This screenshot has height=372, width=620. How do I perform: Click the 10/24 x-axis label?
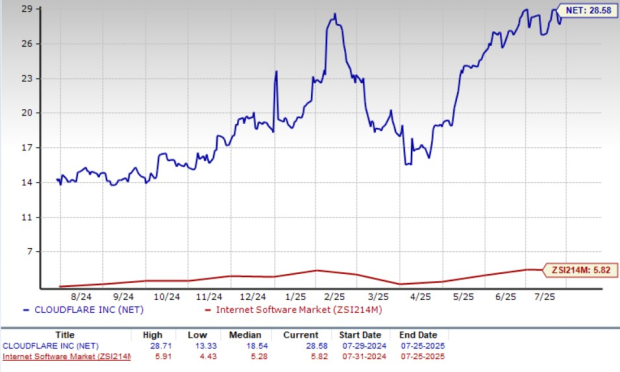click(166, 296)
